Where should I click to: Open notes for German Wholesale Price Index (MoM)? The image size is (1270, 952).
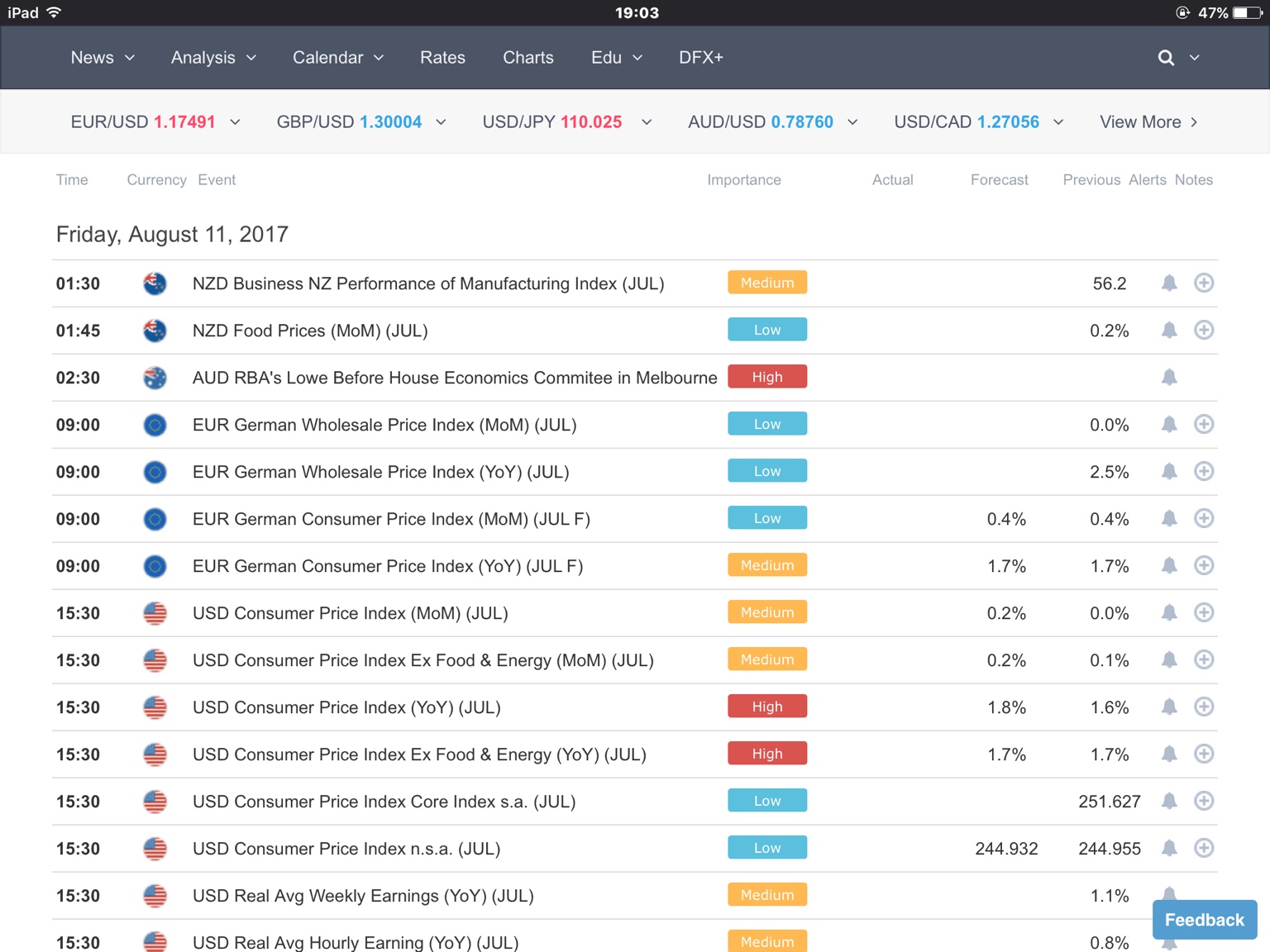[x=1204, y=425]
